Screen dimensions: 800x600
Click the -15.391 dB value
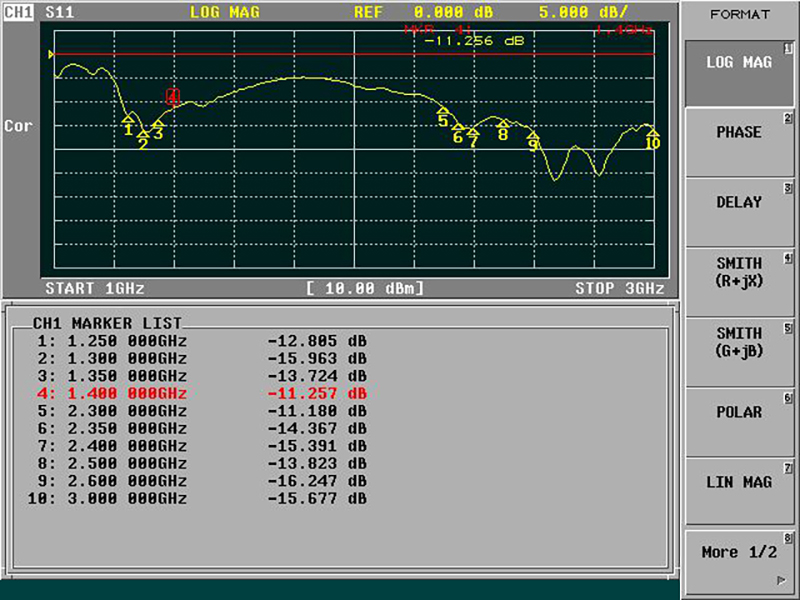[317, 446]
